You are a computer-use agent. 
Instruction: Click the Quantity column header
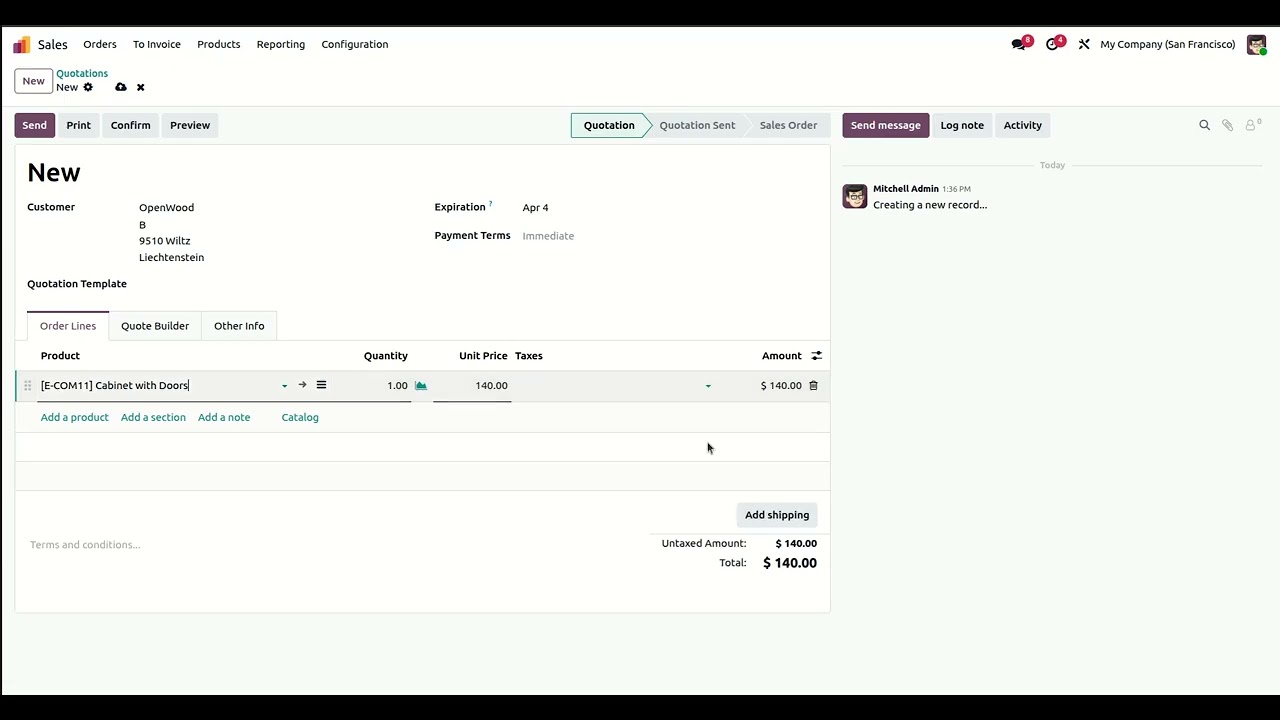(386, 356)
